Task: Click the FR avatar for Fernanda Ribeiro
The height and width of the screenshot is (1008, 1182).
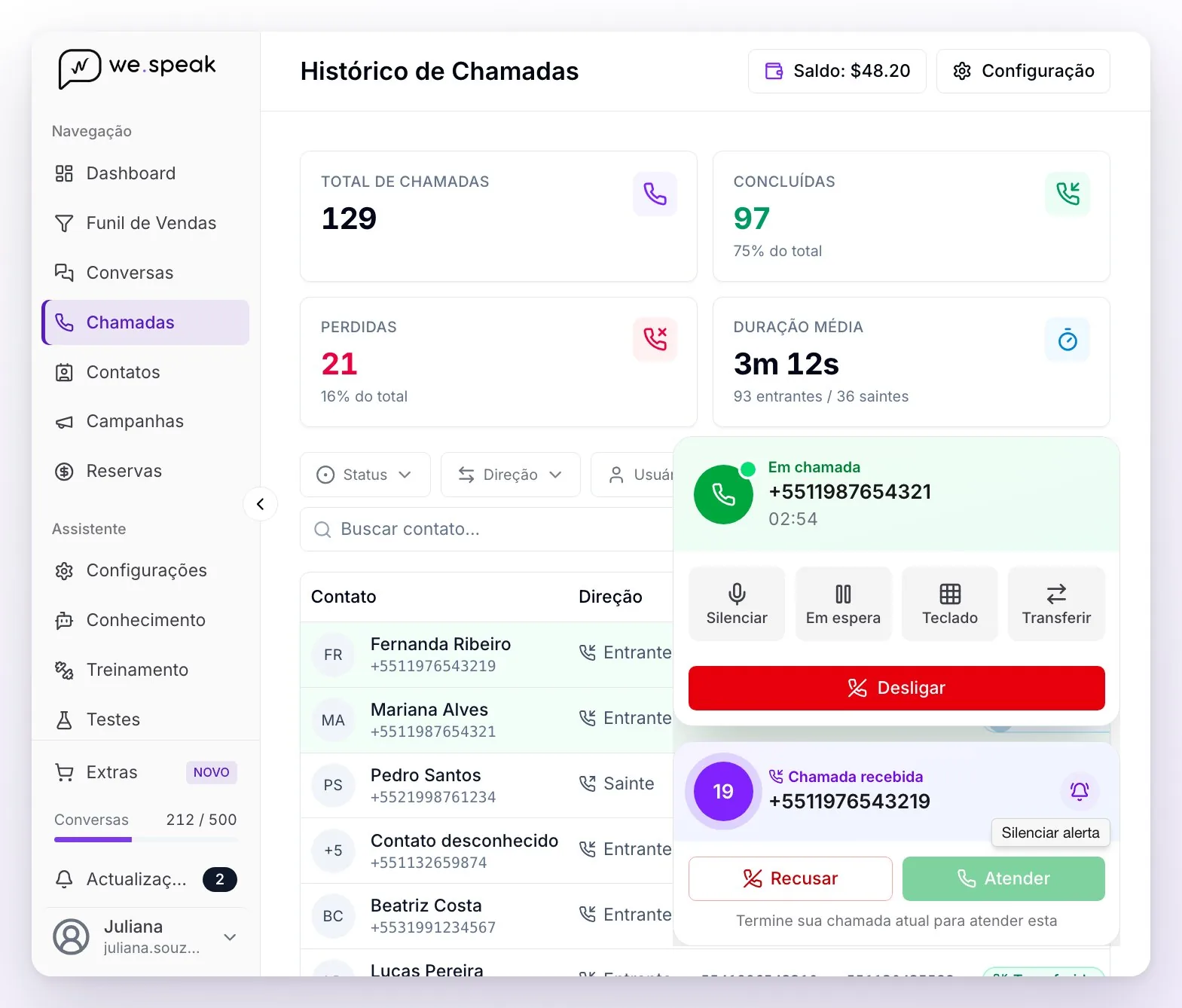Action: 333,655
